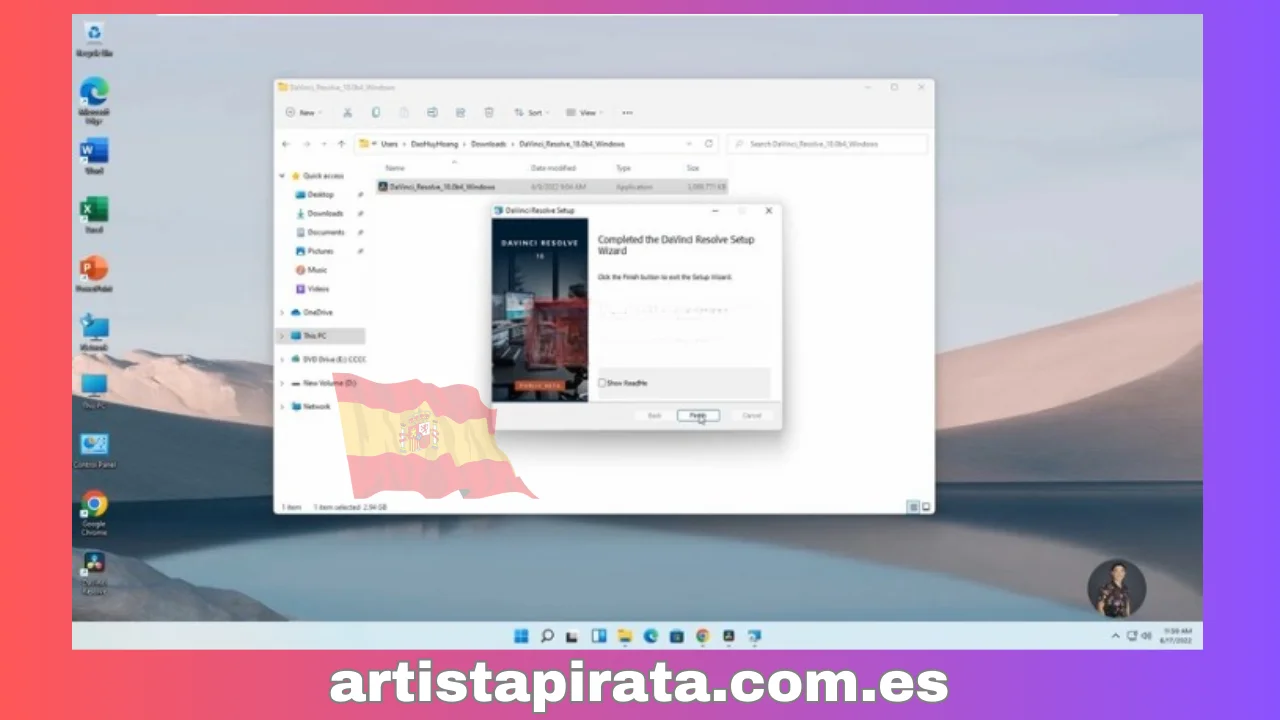Click the Explorer forward arrow
The image size is (1280, 720).
(306, 144)
